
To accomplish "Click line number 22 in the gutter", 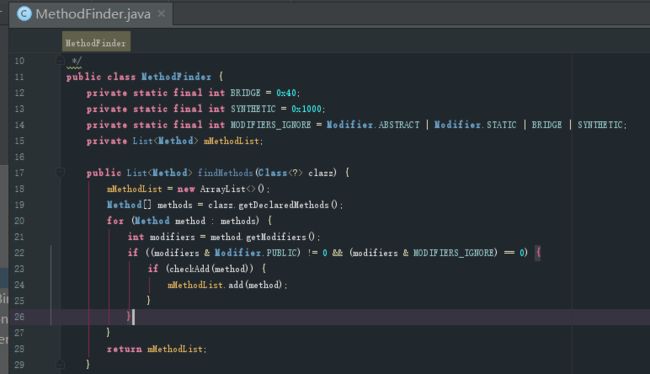I will 19,253.
